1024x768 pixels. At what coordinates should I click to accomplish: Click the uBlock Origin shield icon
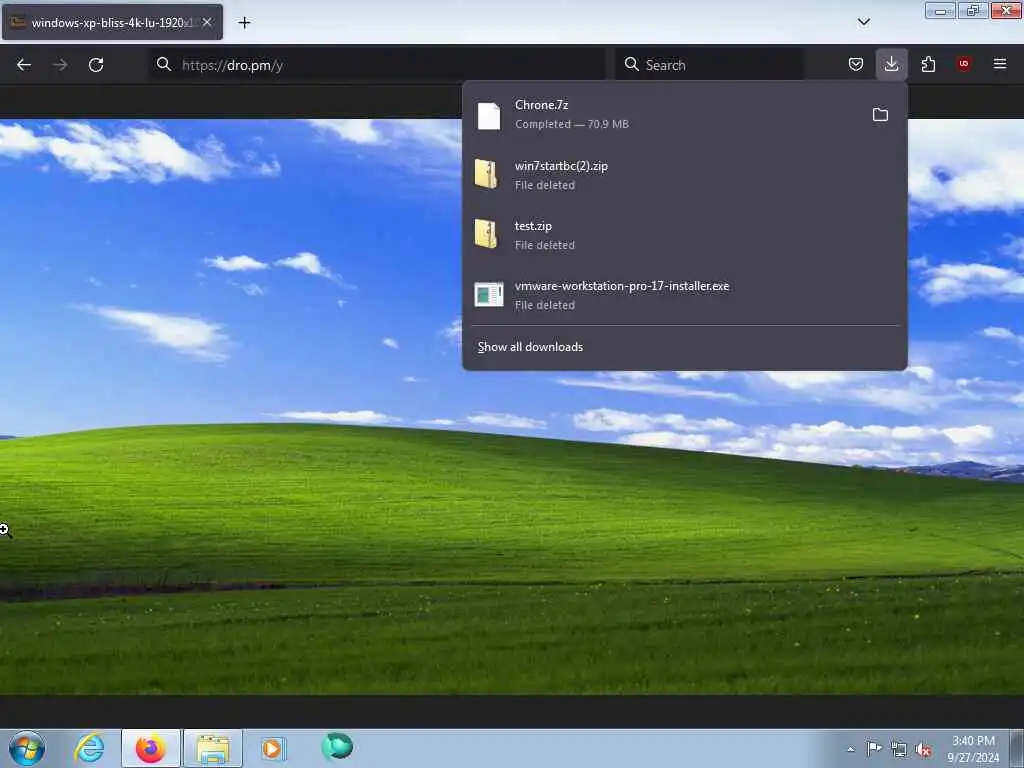click(963, 64)
